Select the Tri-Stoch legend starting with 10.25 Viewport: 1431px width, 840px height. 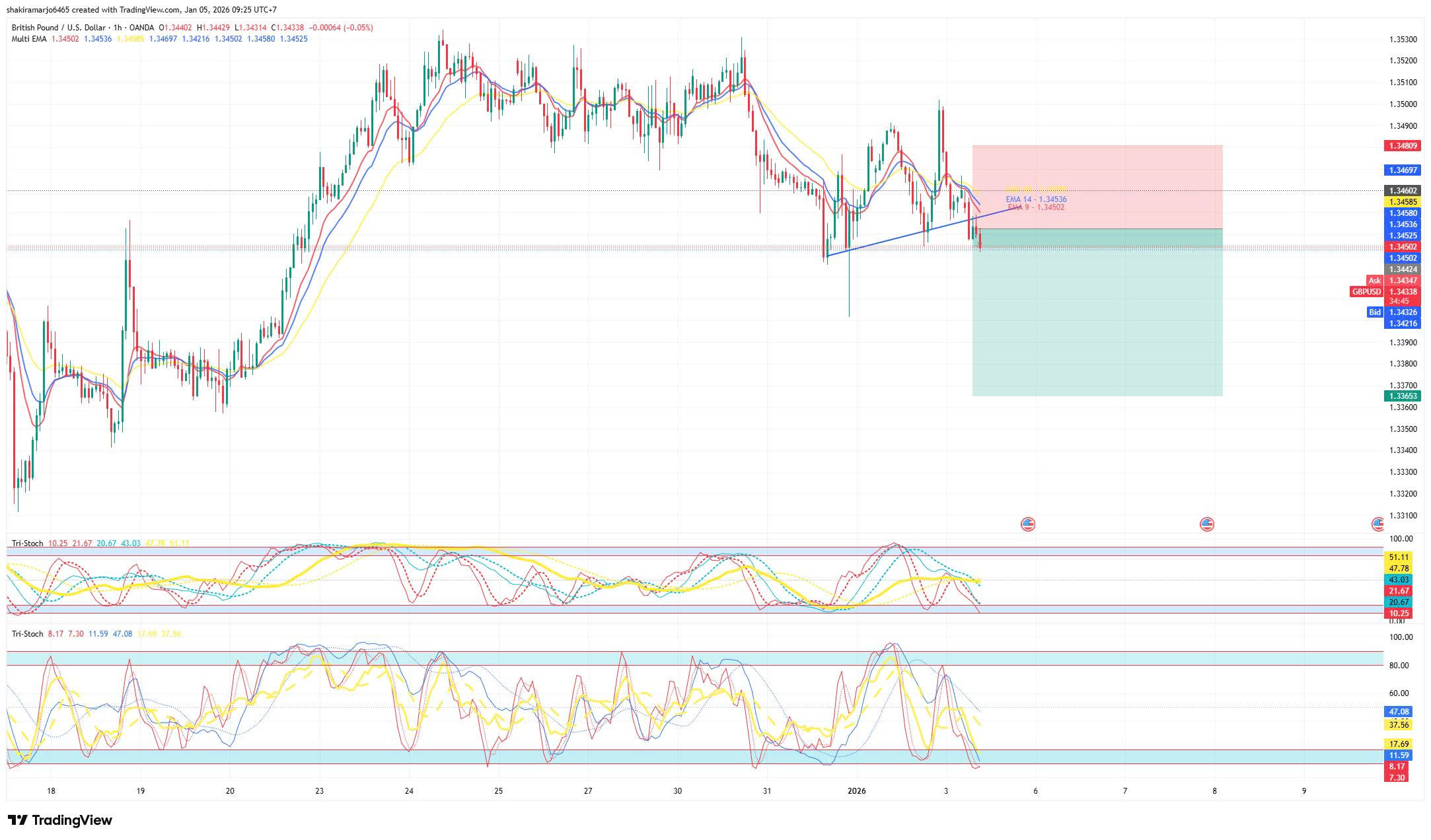[27, 543]
